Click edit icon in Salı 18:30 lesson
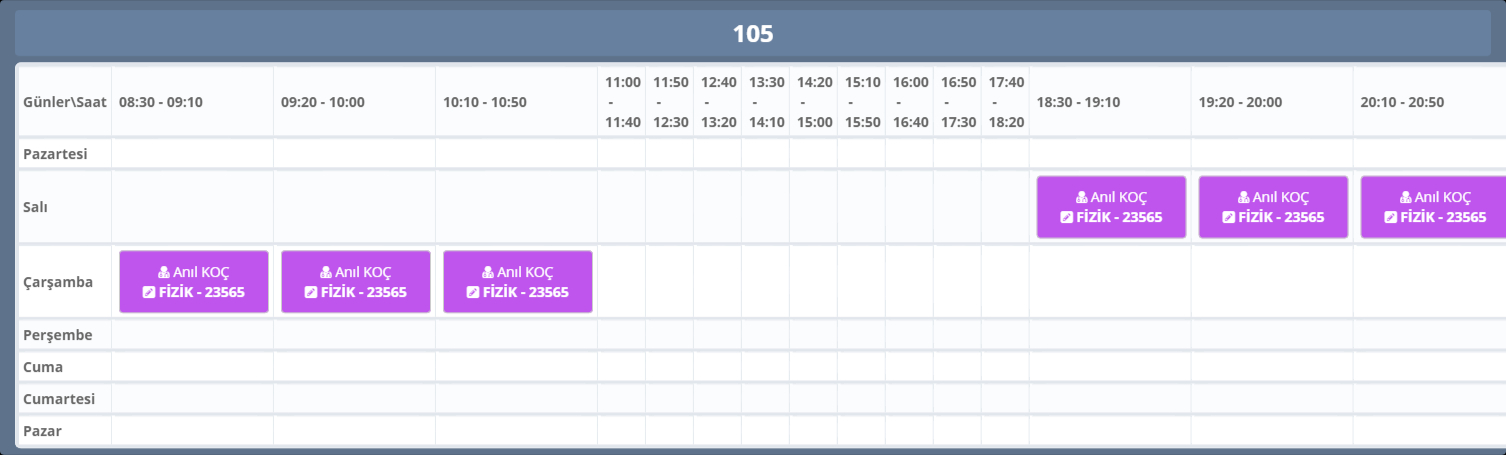This screenshot has height=455, width=1506. point(1067,217)
